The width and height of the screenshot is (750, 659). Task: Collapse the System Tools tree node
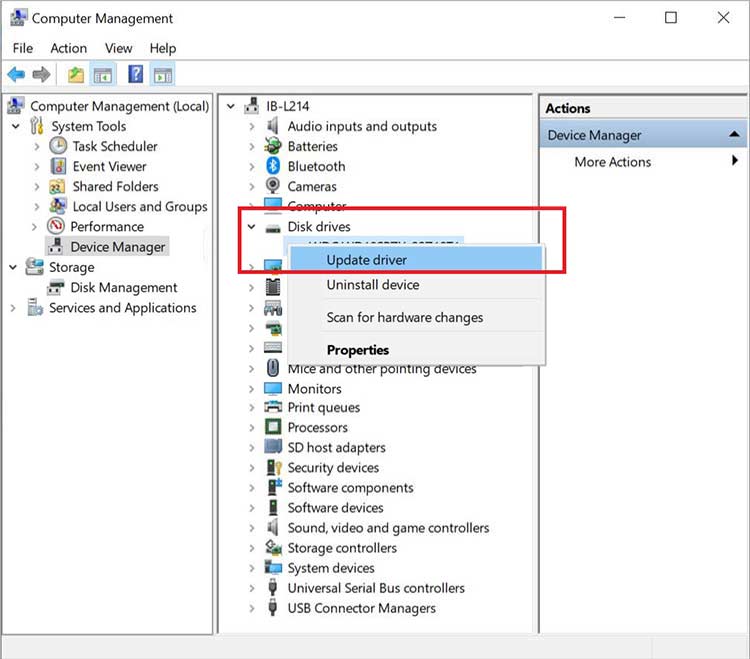(15, 127)
